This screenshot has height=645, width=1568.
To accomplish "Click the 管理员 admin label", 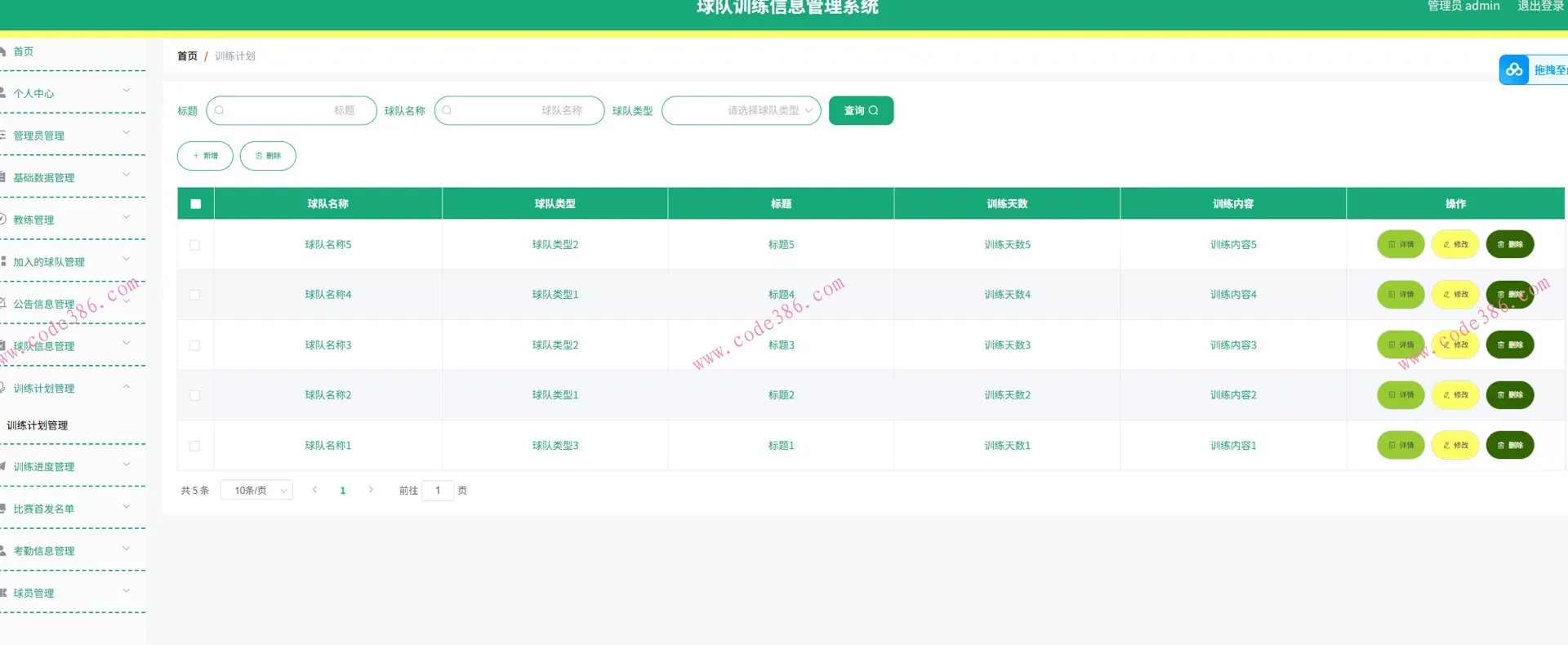I will point(1463,7).
